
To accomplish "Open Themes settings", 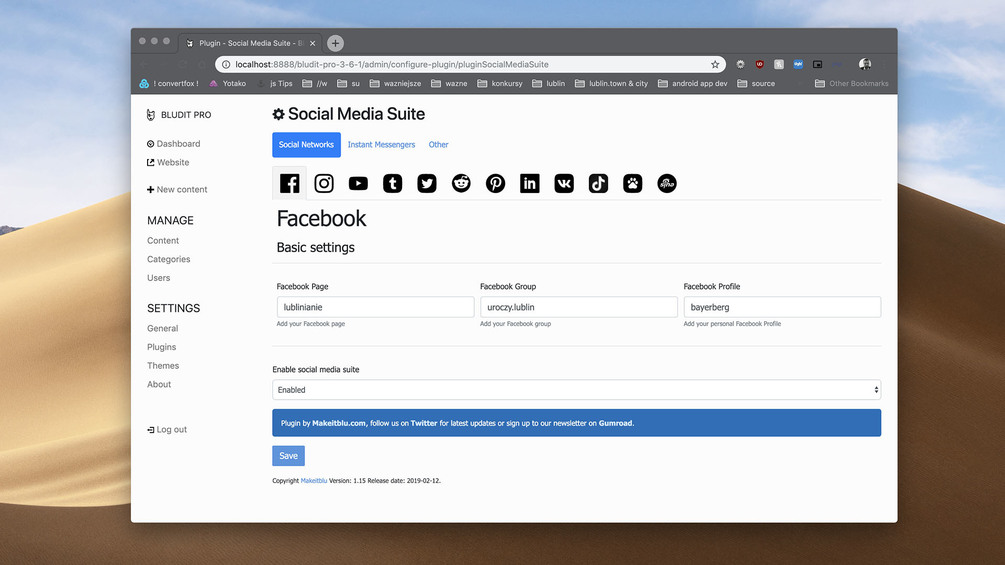I will point(163,365).
